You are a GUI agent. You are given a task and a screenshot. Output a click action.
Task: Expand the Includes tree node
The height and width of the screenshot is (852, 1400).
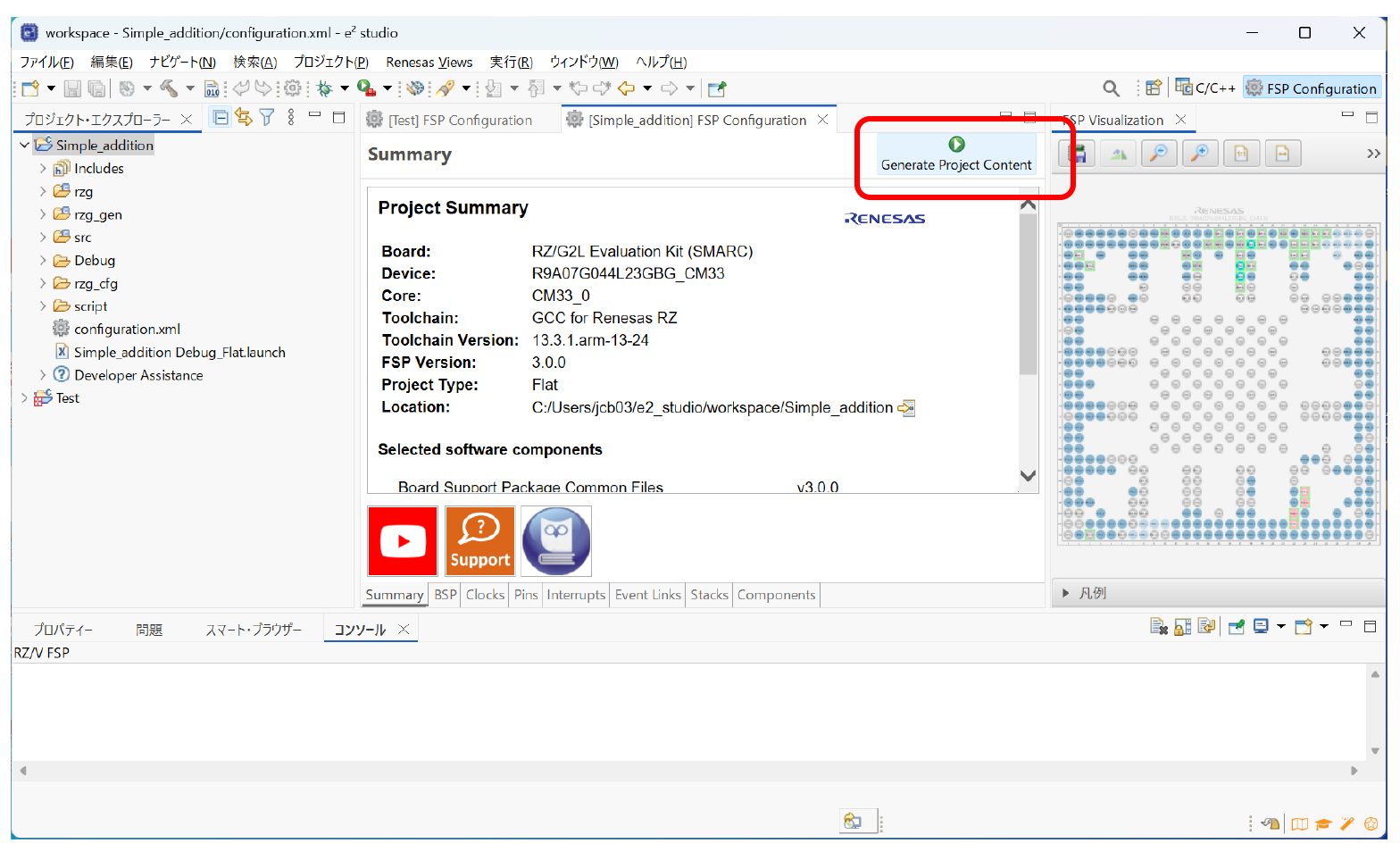42,168
